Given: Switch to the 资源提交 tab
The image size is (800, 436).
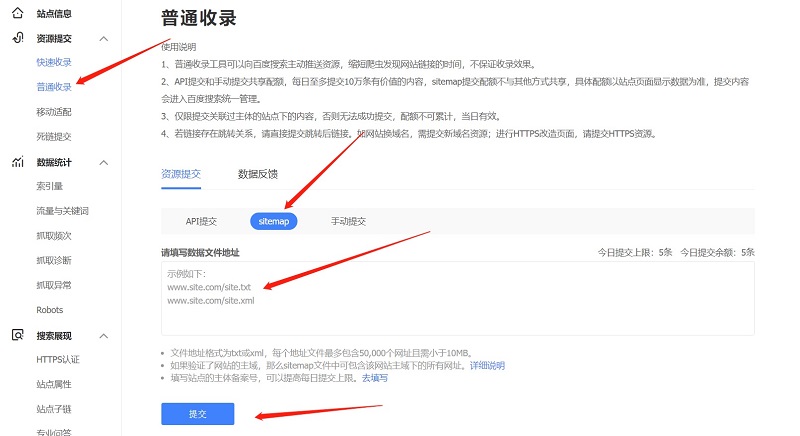Looking at the screenshot, I should (x=181, y=174).
